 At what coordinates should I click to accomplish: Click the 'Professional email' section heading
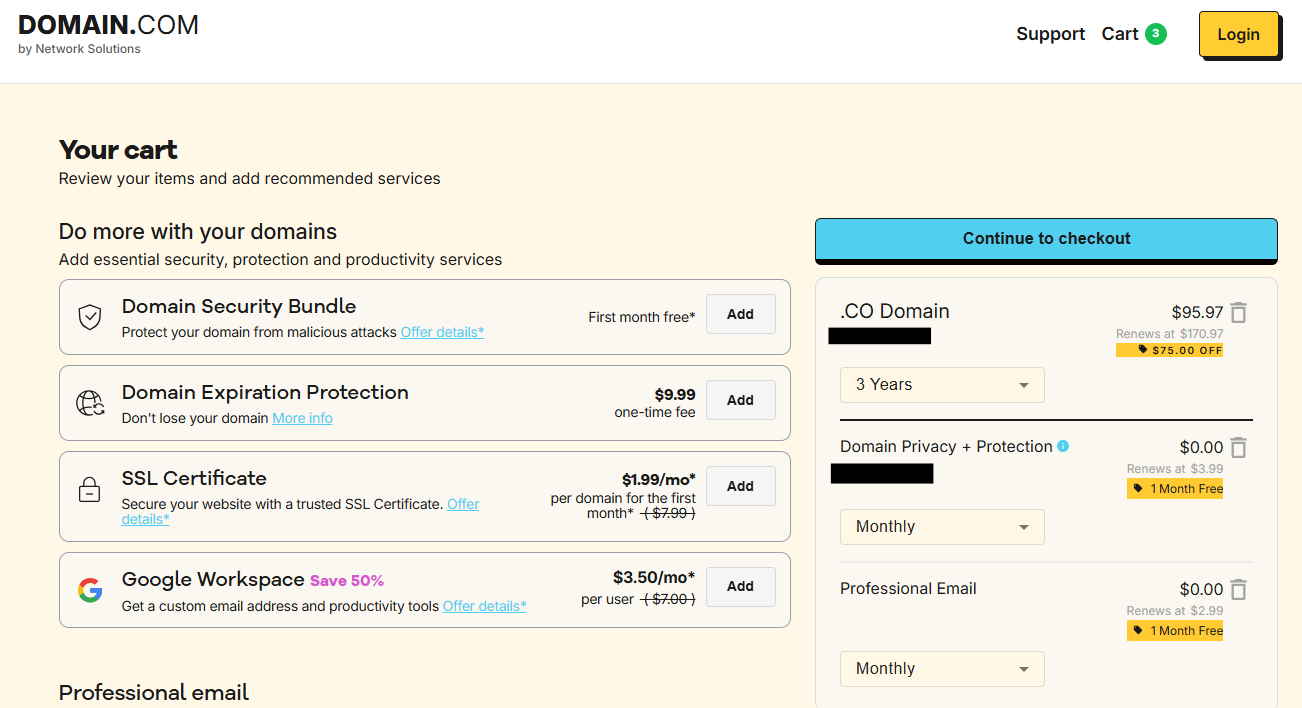pos(154,693)
